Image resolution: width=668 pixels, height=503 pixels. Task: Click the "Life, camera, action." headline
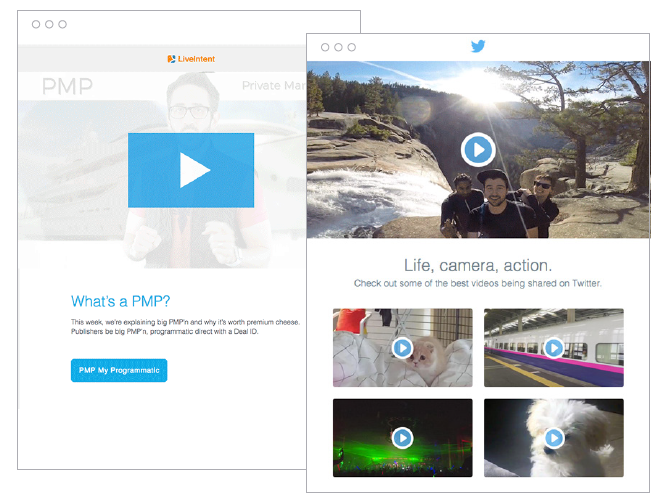(x=477, y=266)
